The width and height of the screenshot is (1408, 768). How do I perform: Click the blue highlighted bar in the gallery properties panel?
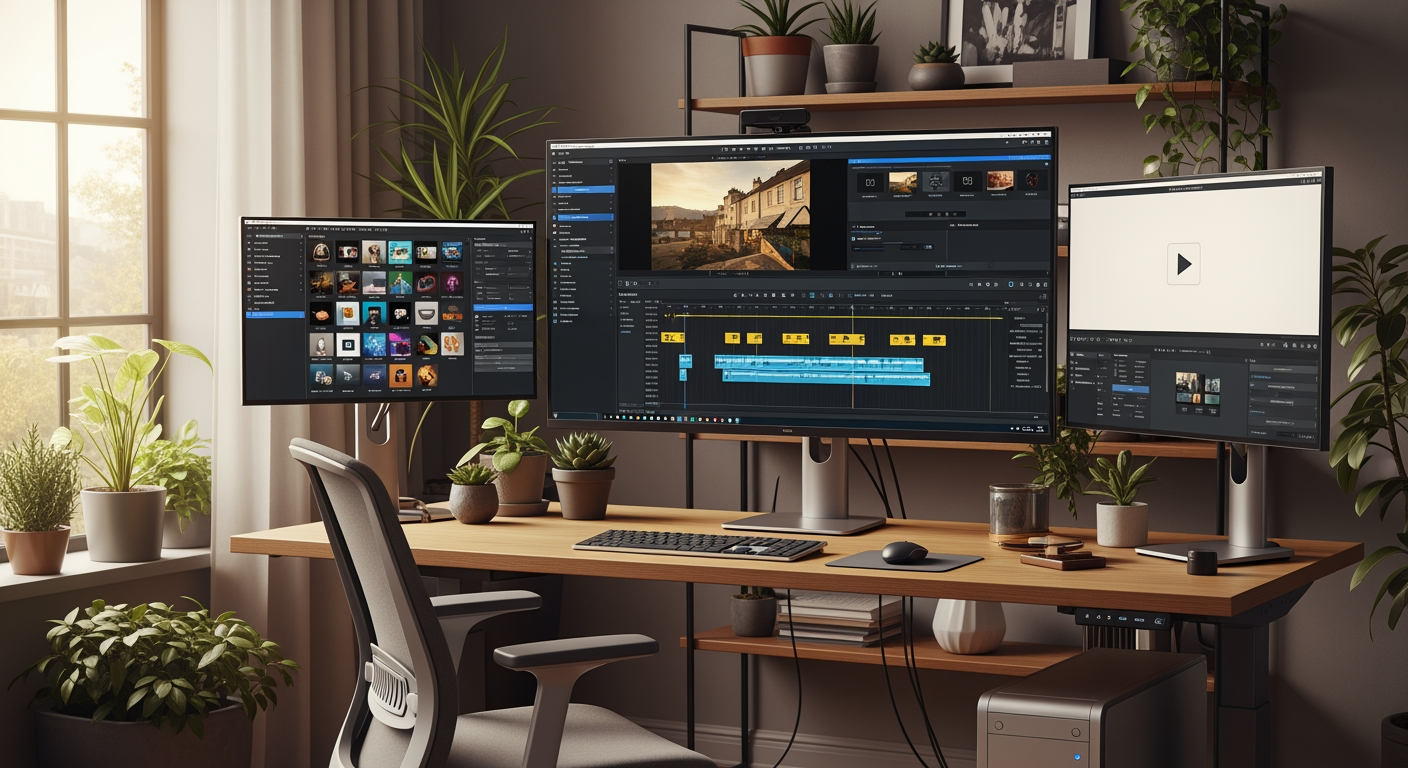click(502, 307)
